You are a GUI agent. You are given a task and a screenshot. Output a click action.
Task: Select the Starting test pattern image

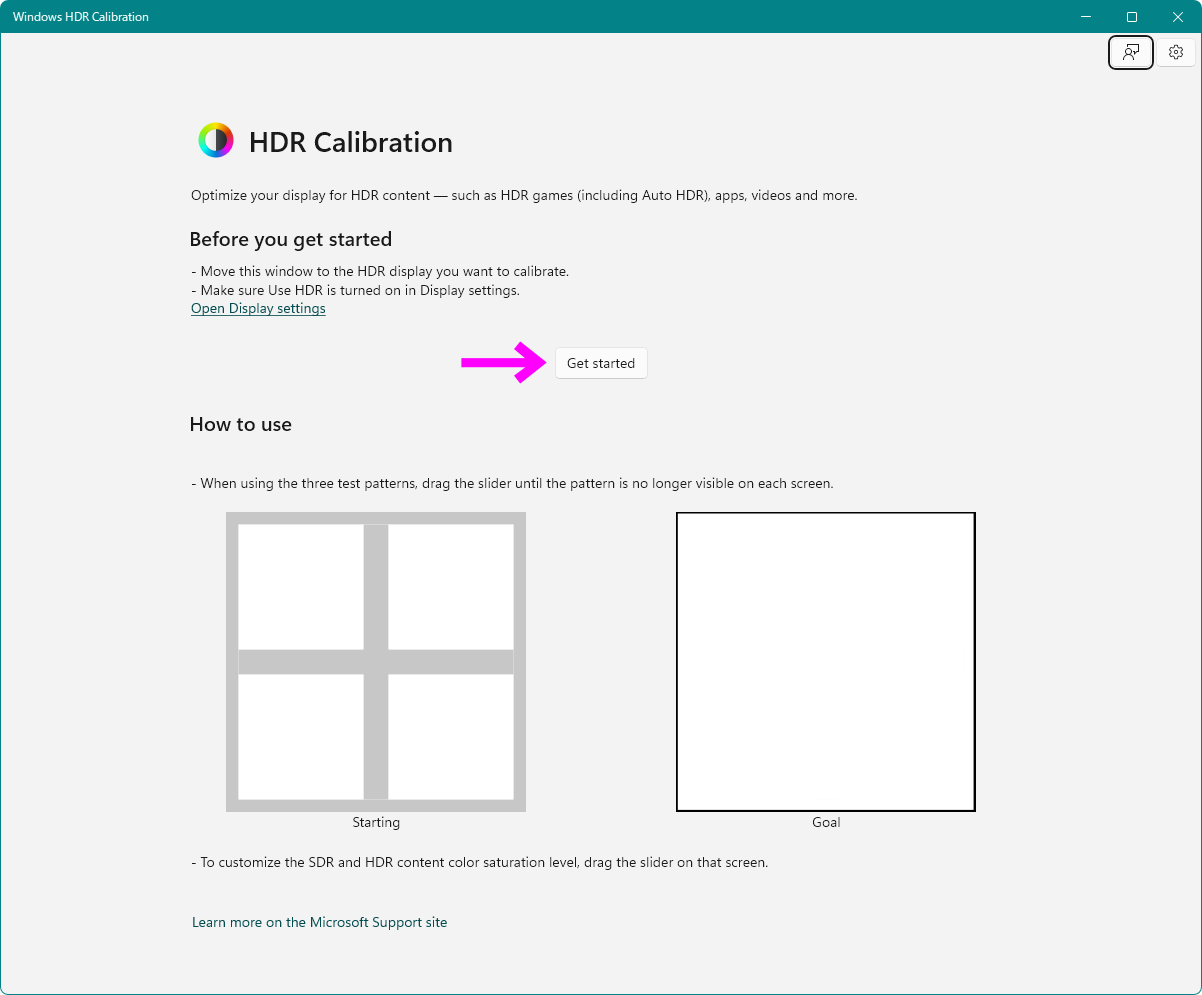click(x=376, y=662)
